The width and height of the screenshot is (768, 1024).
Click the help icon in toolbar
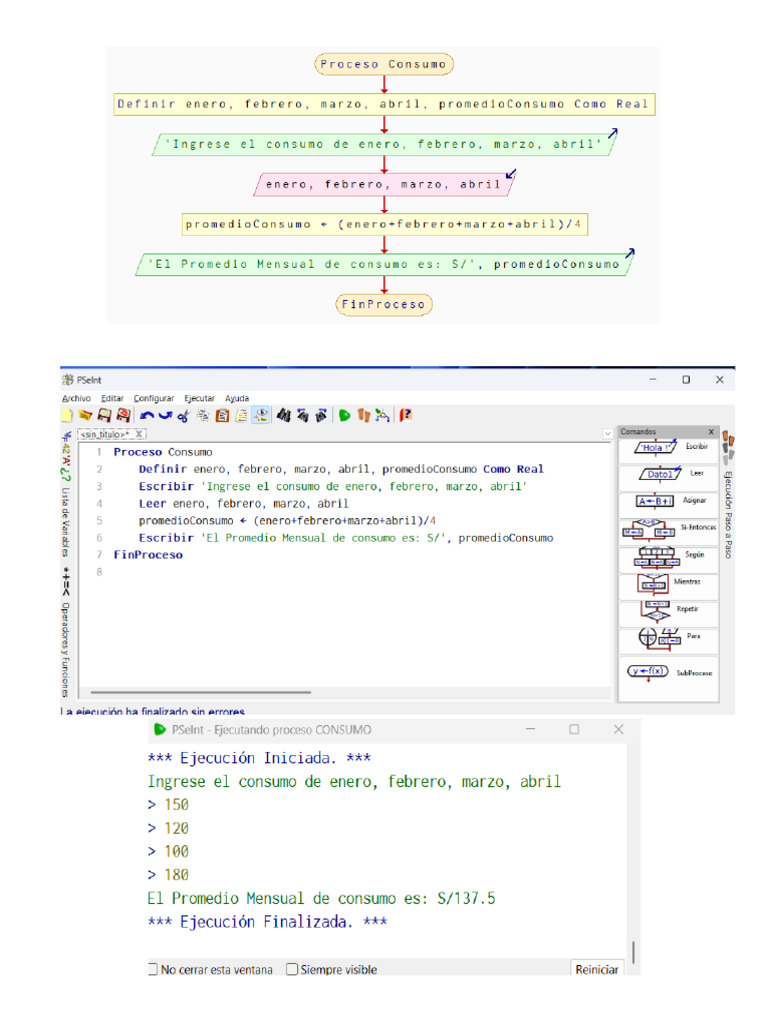tap(406, 415)
